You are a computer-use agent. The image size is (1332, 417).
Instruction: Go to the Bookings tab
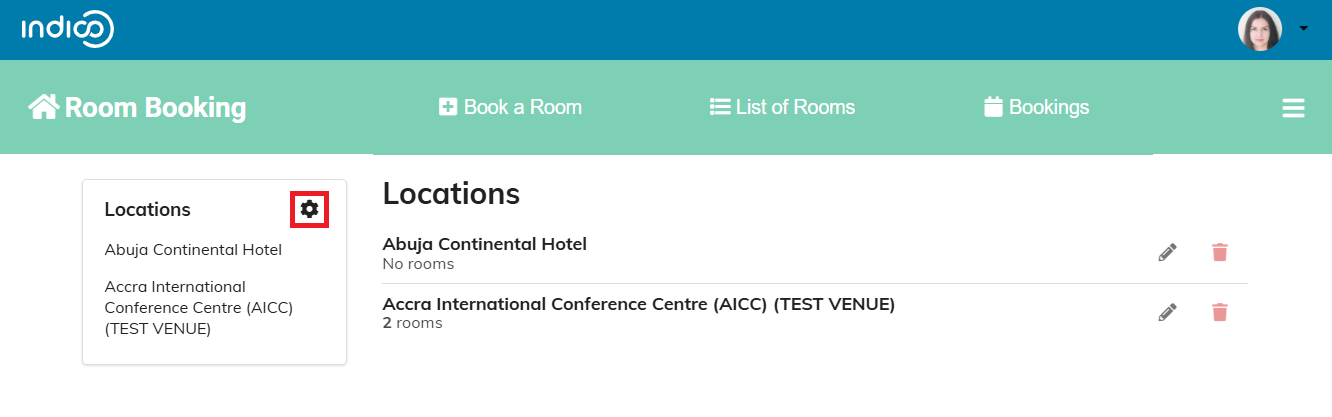[x=1037, y=107]
